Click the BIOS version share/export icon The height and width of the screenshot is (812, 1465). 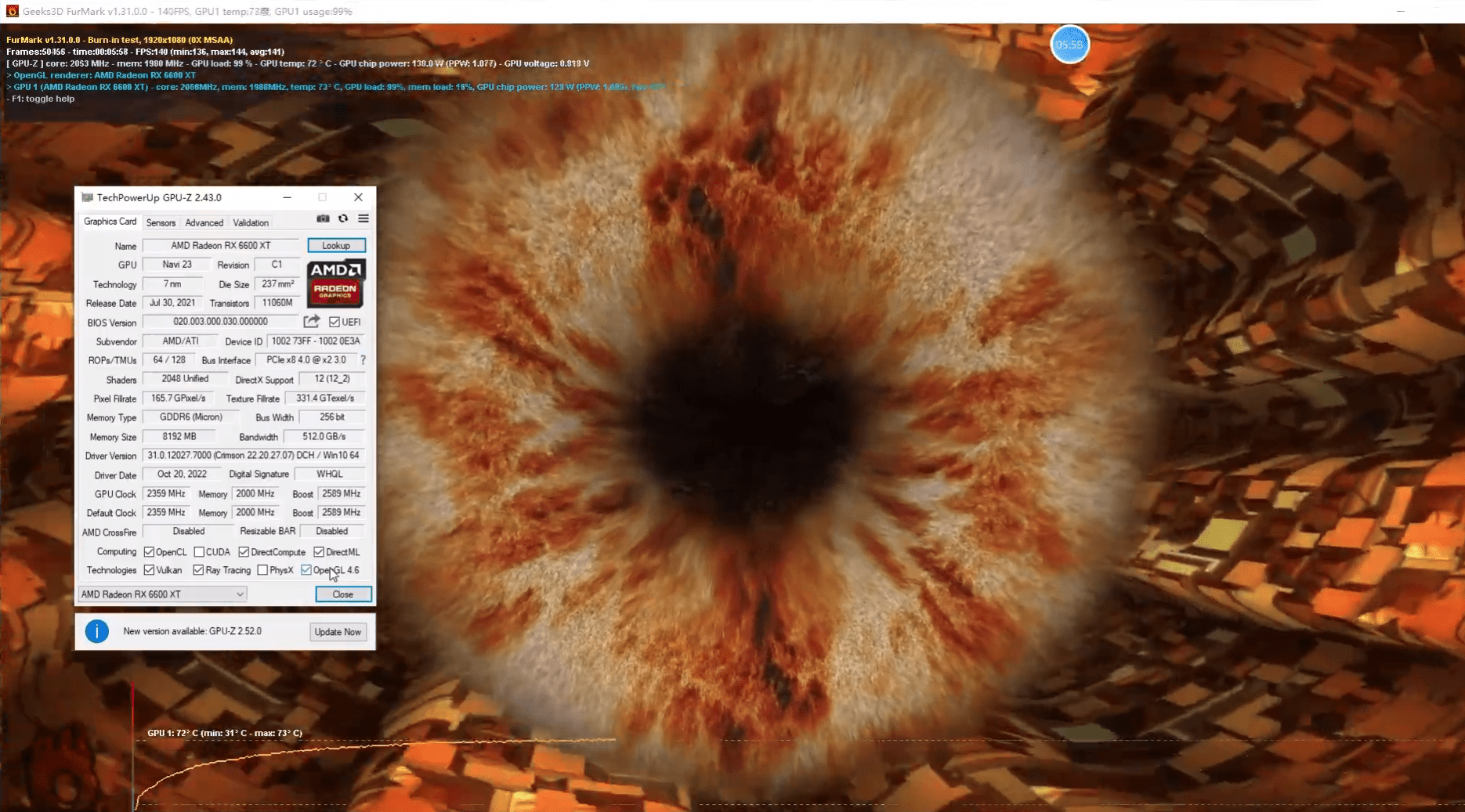(x=311, y=322)
